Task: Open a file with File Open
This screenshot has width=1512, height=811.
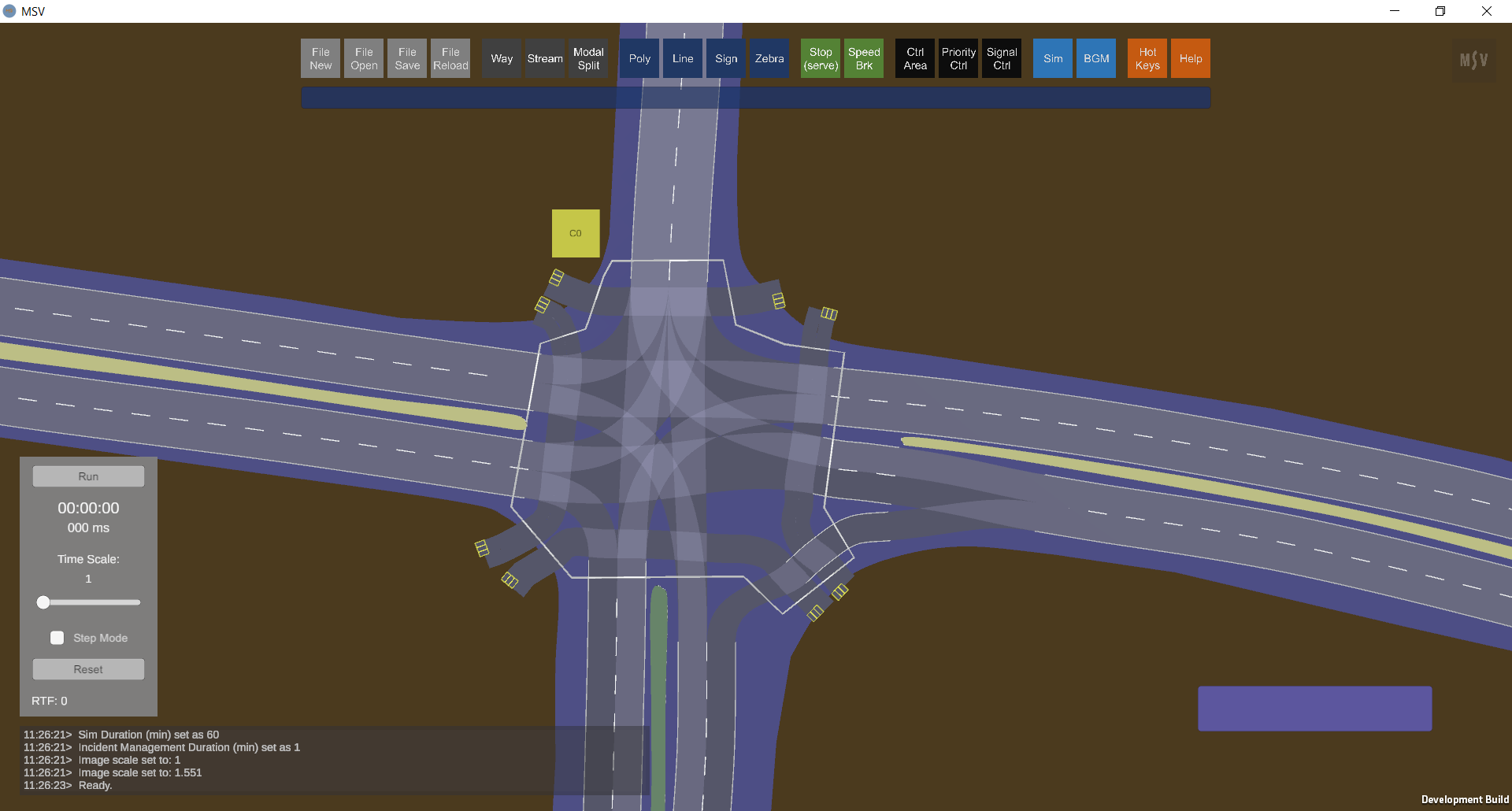Action: click(364, 58)
